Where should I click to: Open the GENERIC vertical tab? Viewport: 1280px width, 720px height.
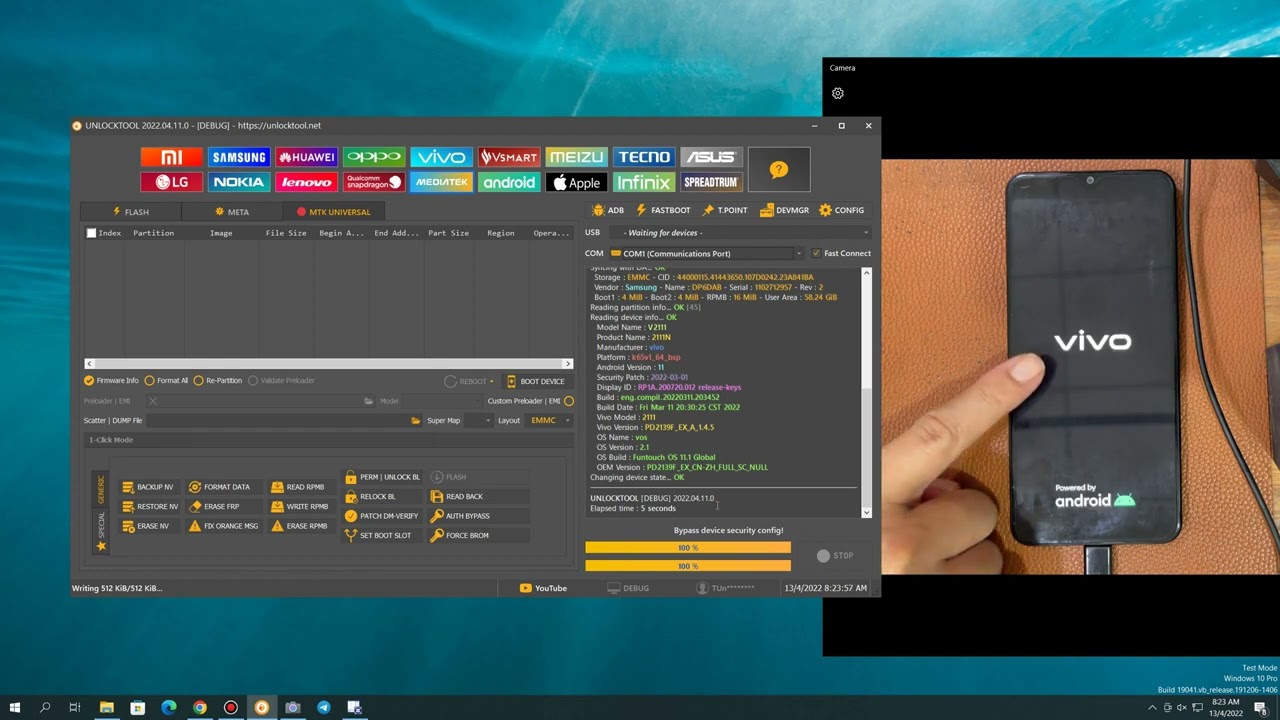(x=101, y=489)
